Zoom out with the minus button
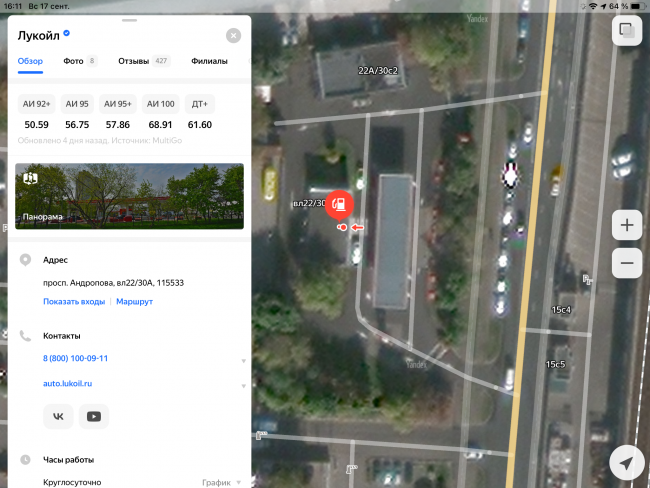This screenshot has height=488, width=650. point(627,263)
